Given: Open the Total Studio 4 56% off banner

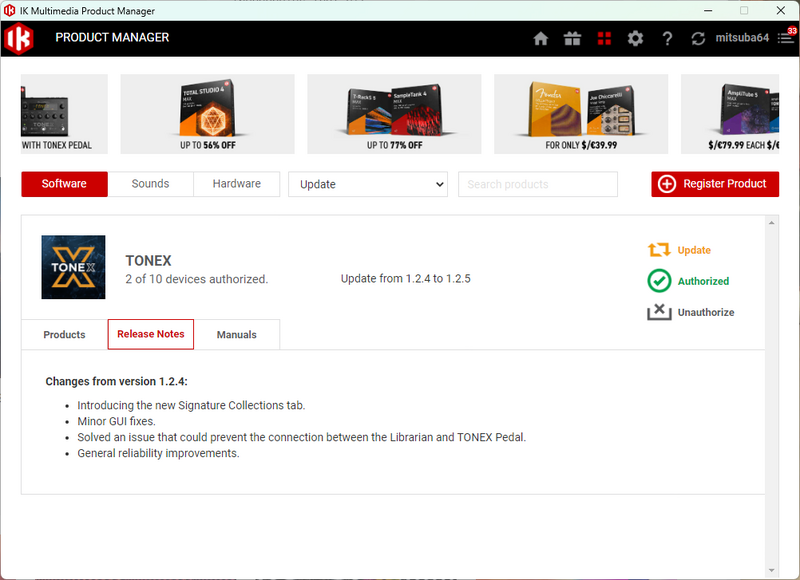Looking at the screenshot, I should 207,114.
